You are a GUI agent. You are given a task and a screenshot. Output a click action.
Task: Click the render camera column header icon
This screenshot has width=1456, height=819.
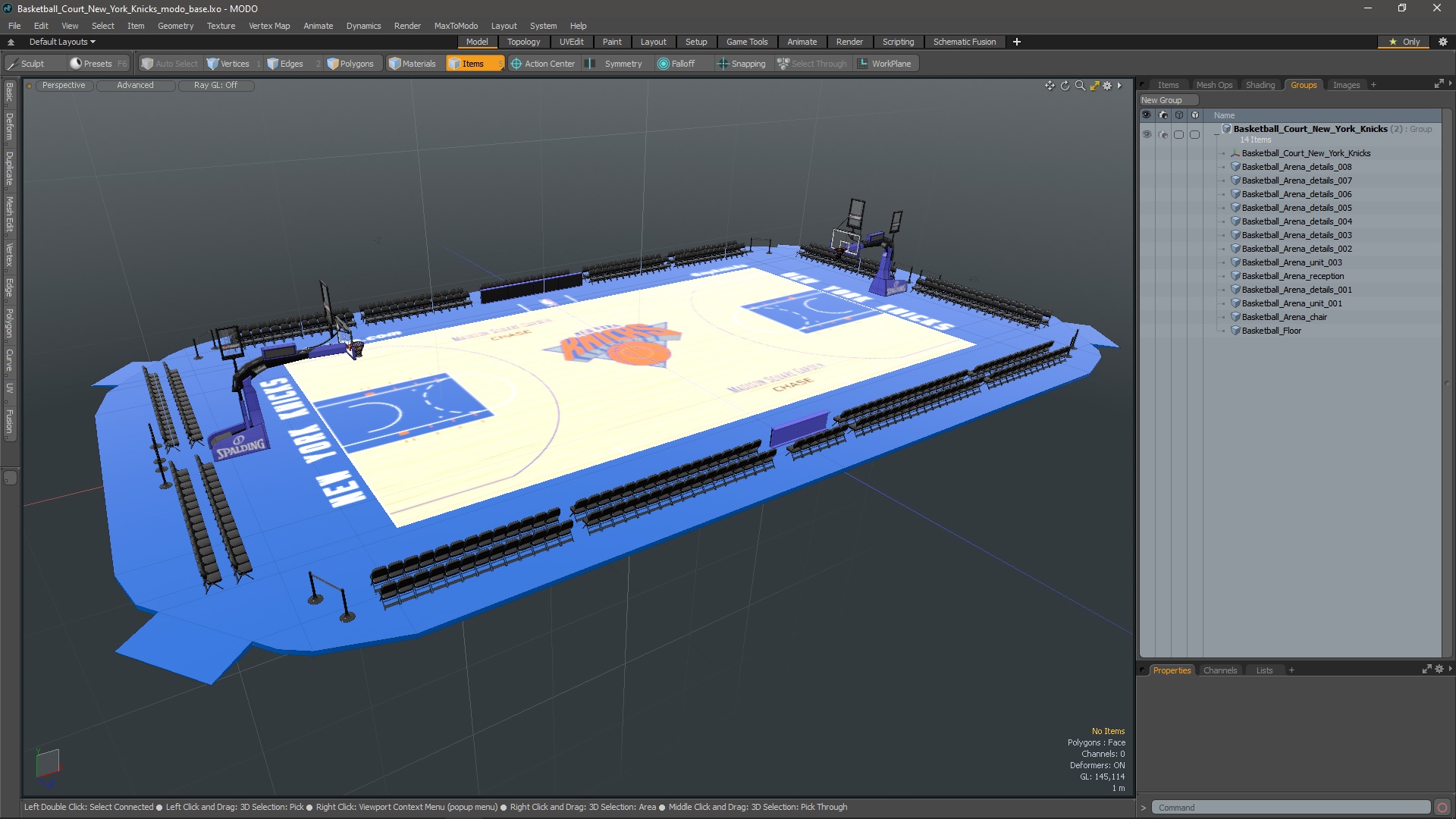click(1163, 115)
